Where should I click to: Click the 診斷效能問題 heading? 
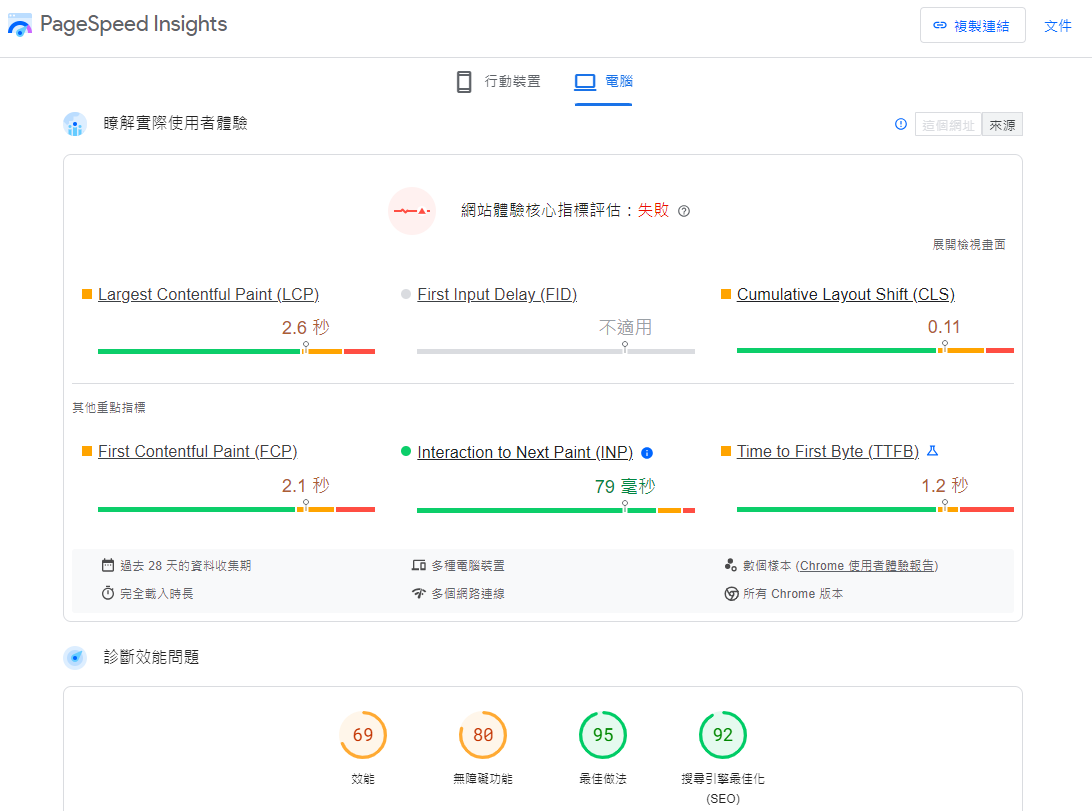(x=151, y=656)
